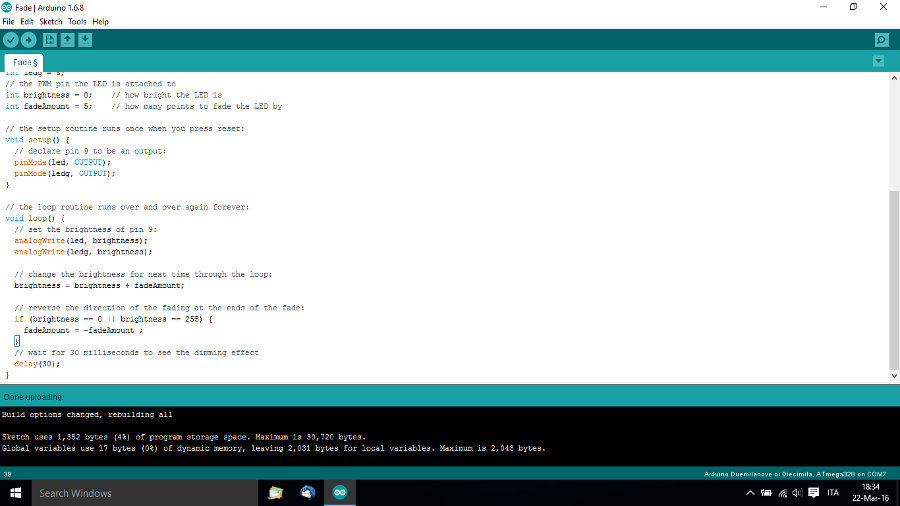Click the Arduino logo in title bar
The height and width of the screenshot is (506, 900).
coord(6,7)
